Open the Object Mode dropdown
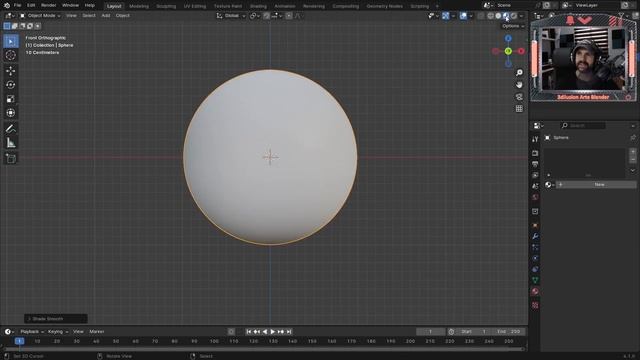640x360 pixels. [x=40, y=16]
